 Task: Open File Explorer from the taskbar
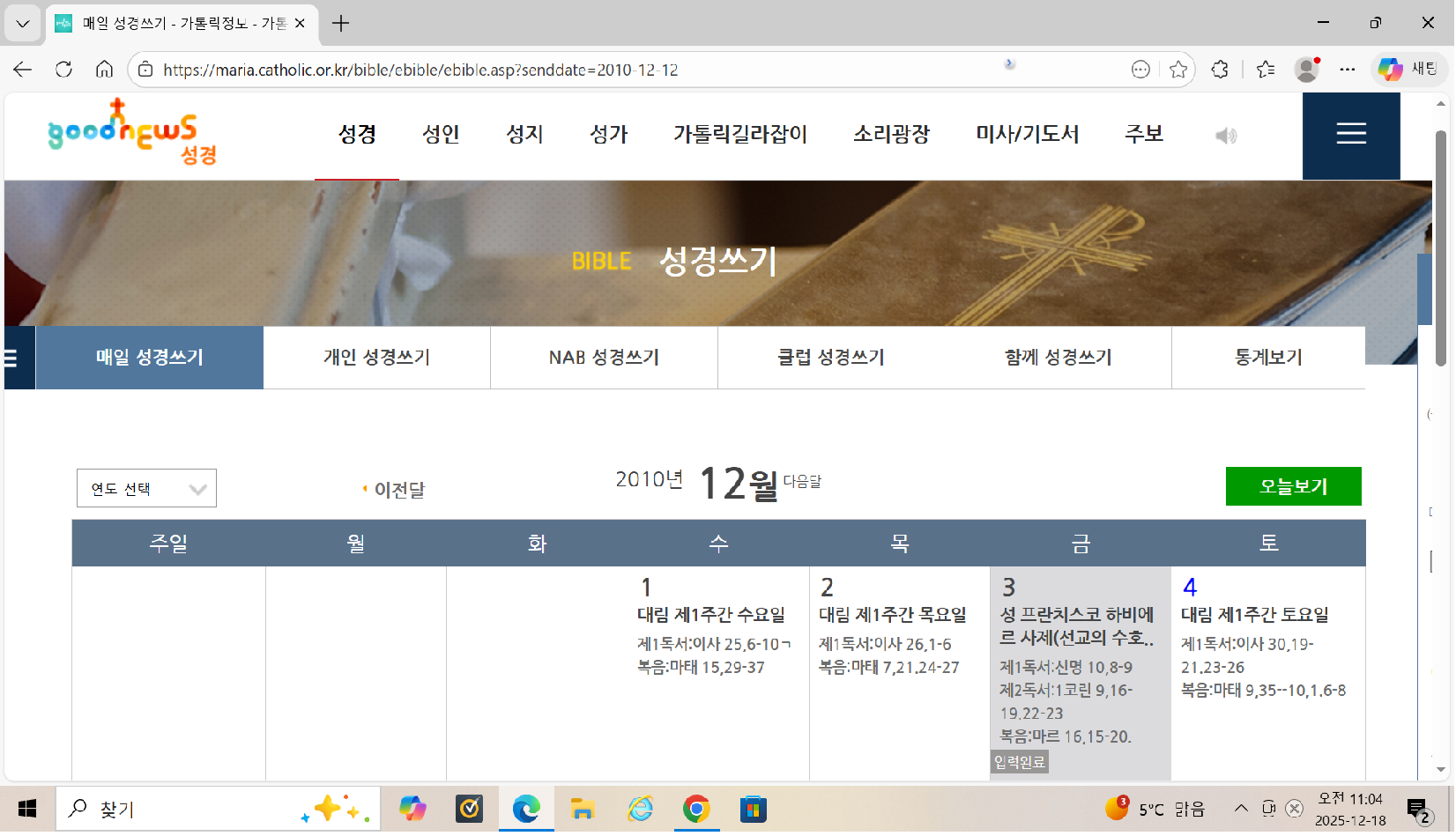pos(583,809)
